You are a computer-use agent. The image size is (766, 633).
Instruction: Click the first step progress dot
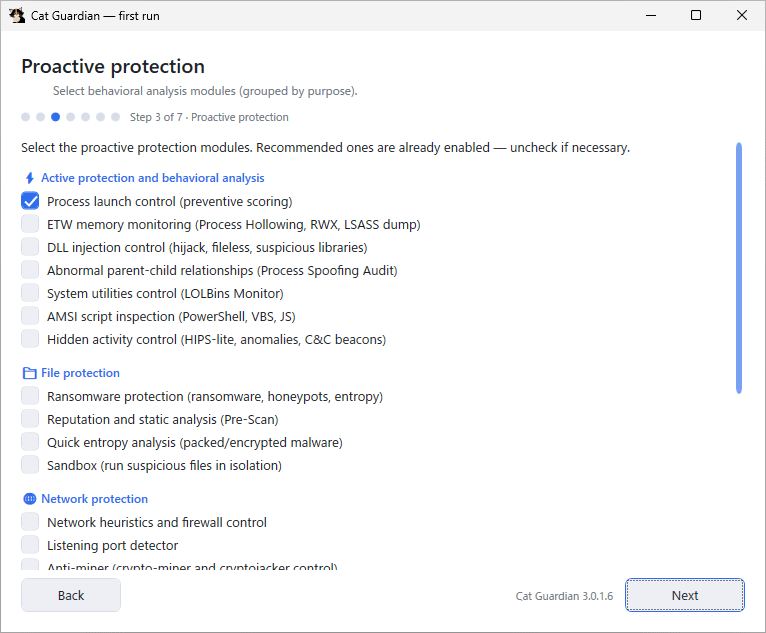click(x=26, y=117)
